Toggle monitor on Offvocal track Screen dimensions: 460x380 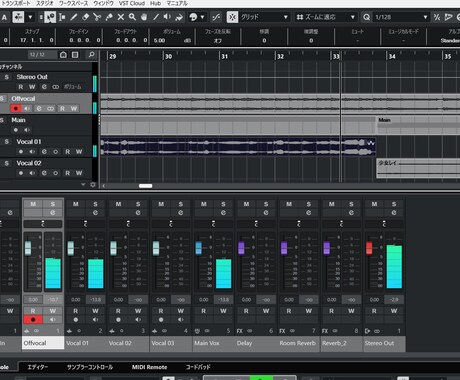[27, 109]
